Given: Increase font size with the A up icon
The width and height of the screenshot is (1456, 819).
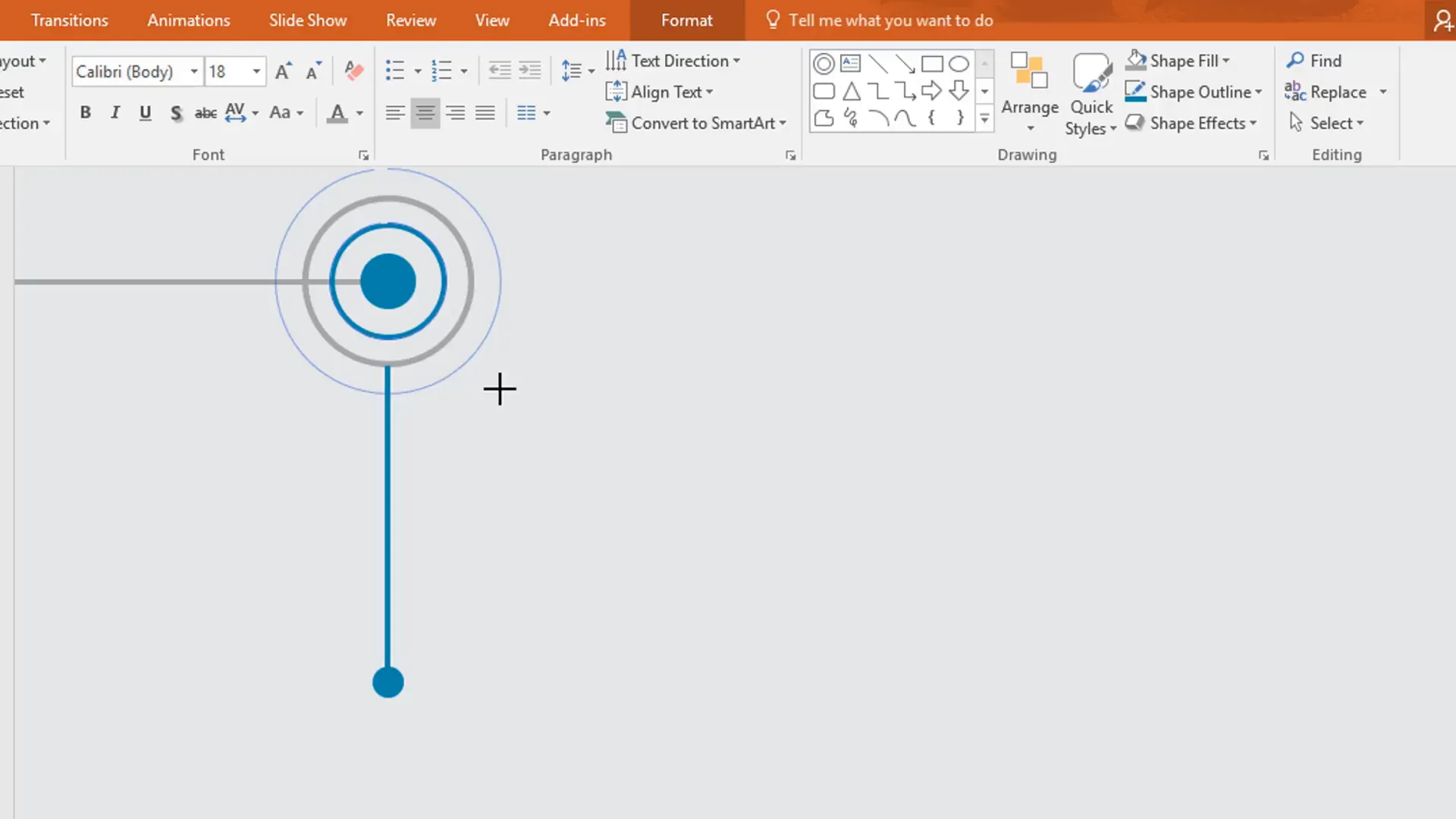Looking at the screenshot, I should click(283, 71).
